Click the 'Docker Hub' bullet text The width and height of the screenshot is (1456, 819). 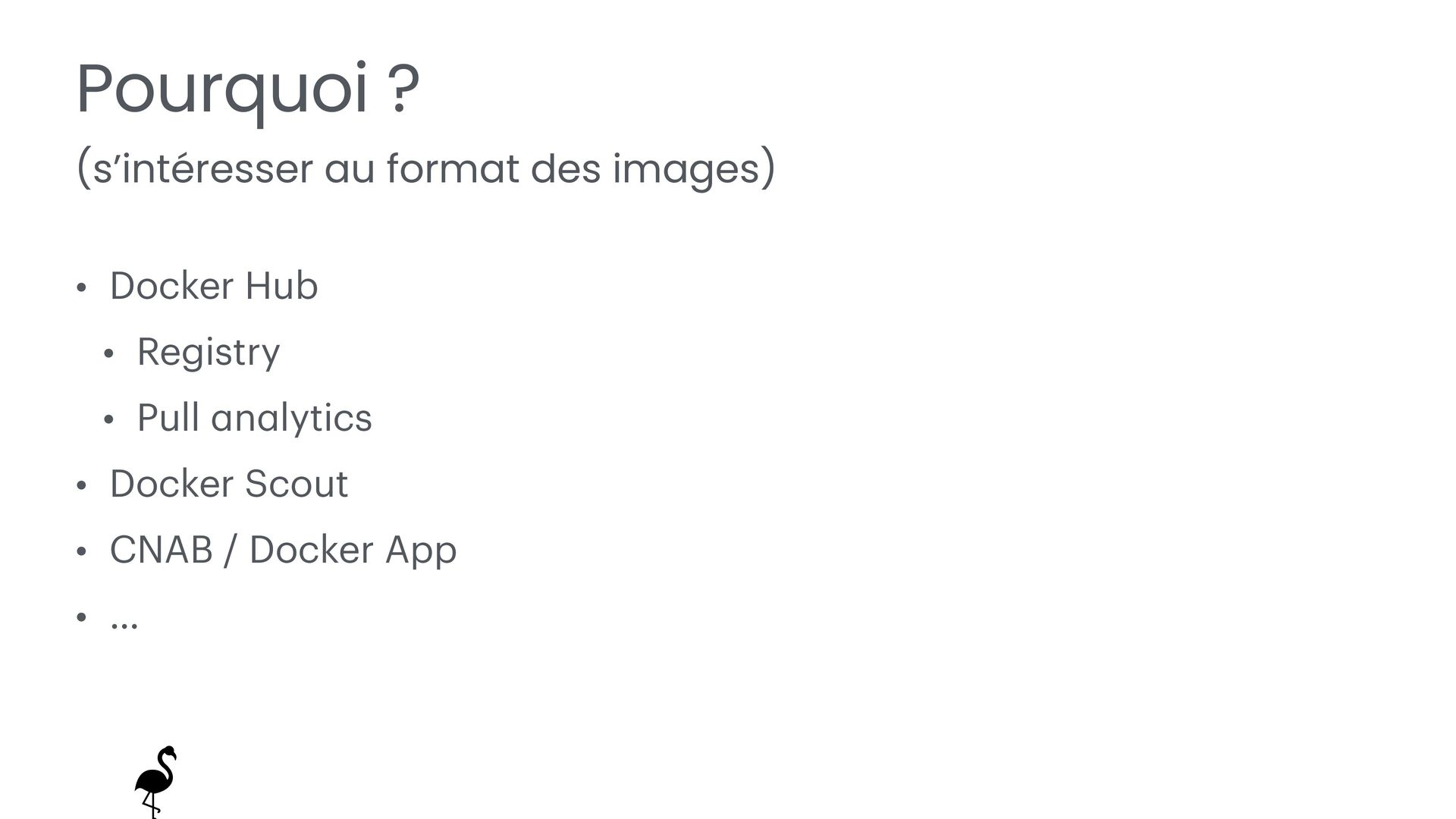pos(214,286)
